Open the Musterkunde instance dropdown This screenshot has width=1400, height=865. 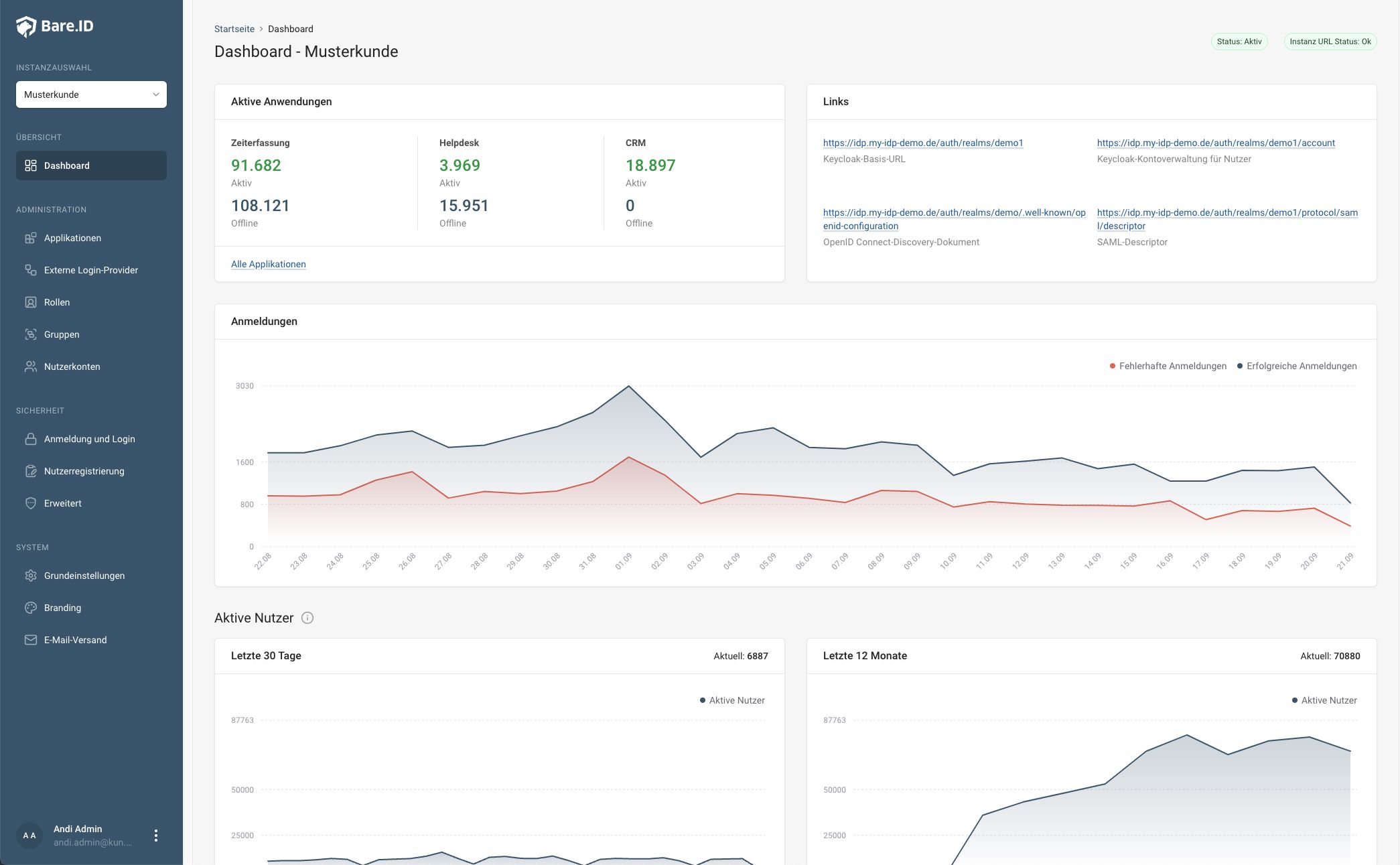point(91,94)
